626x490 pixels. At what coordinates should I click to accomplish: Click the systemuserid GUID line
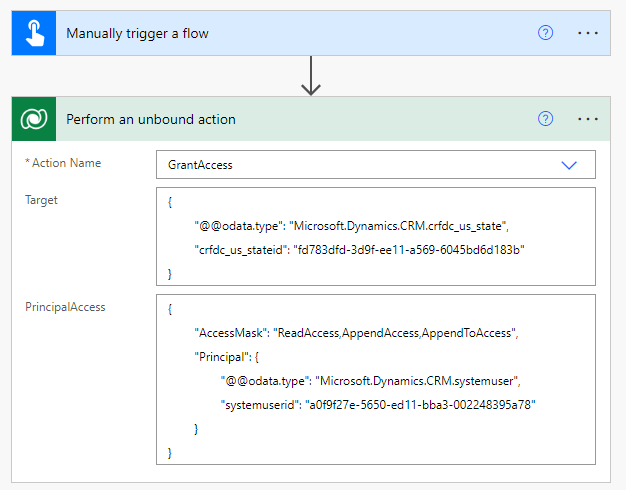(x=378, y=405)
